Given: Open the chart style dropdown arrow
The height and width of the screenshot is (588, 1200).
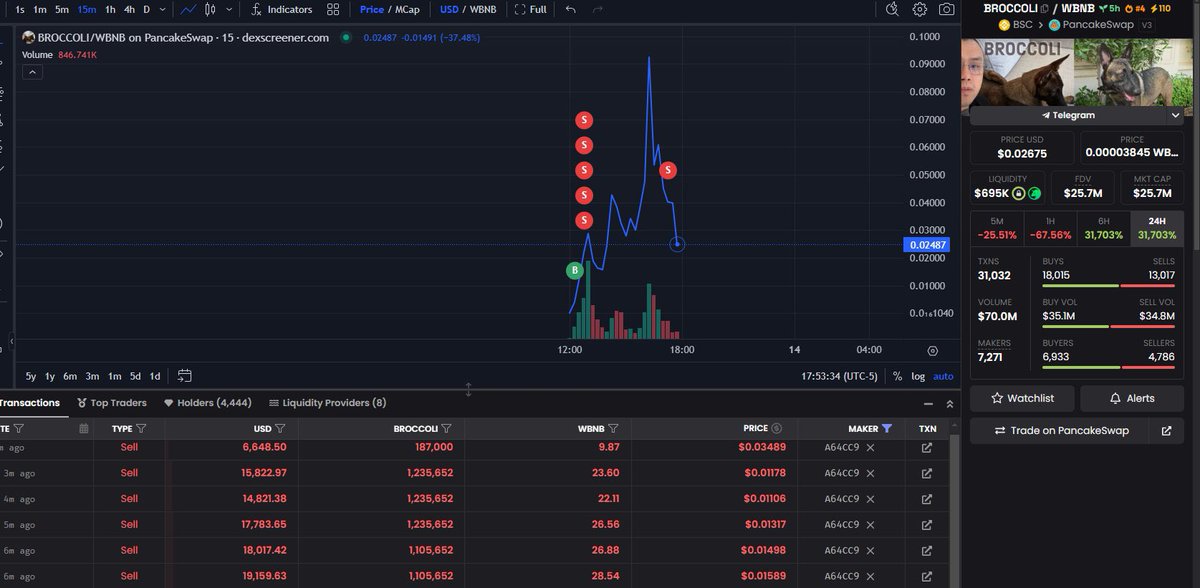Looking at the screenshot, I should coord(229,9).
